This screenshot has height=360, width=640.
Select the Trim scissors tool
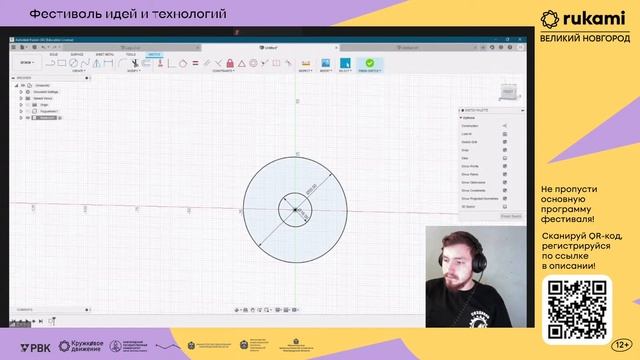[134, 63]
